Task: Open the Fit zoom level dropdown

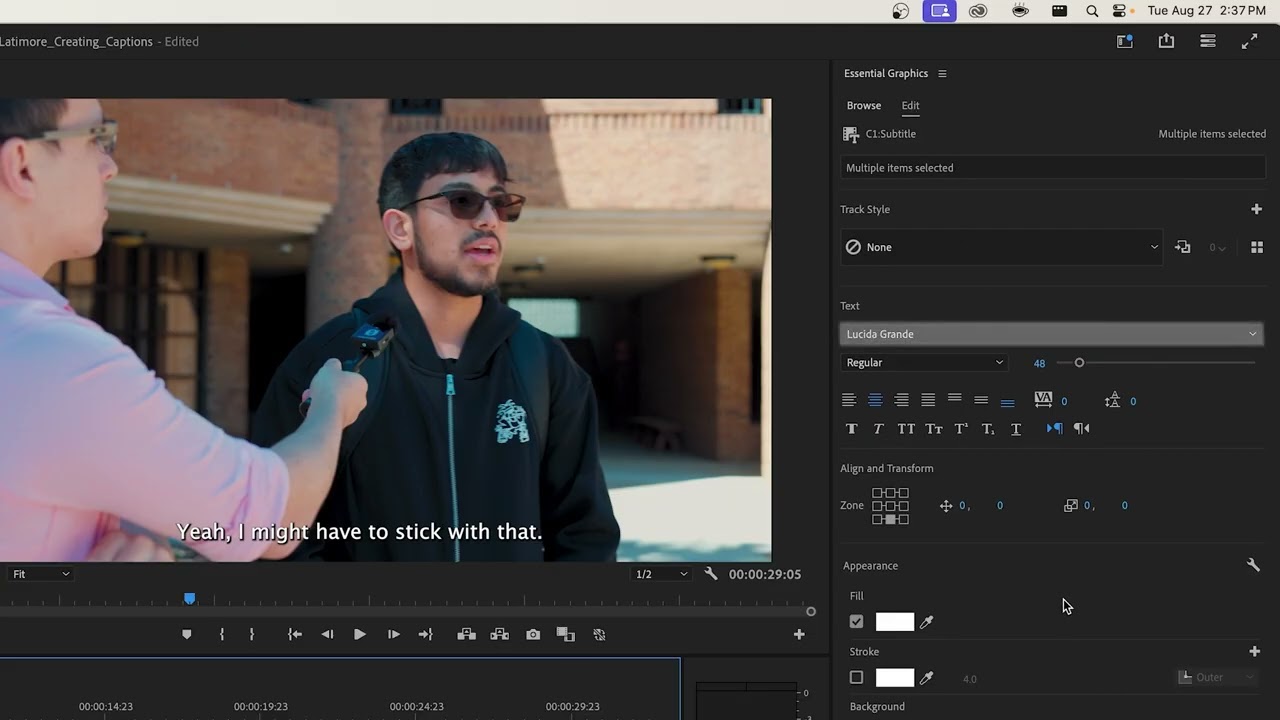Action: (x=40, y=574)
